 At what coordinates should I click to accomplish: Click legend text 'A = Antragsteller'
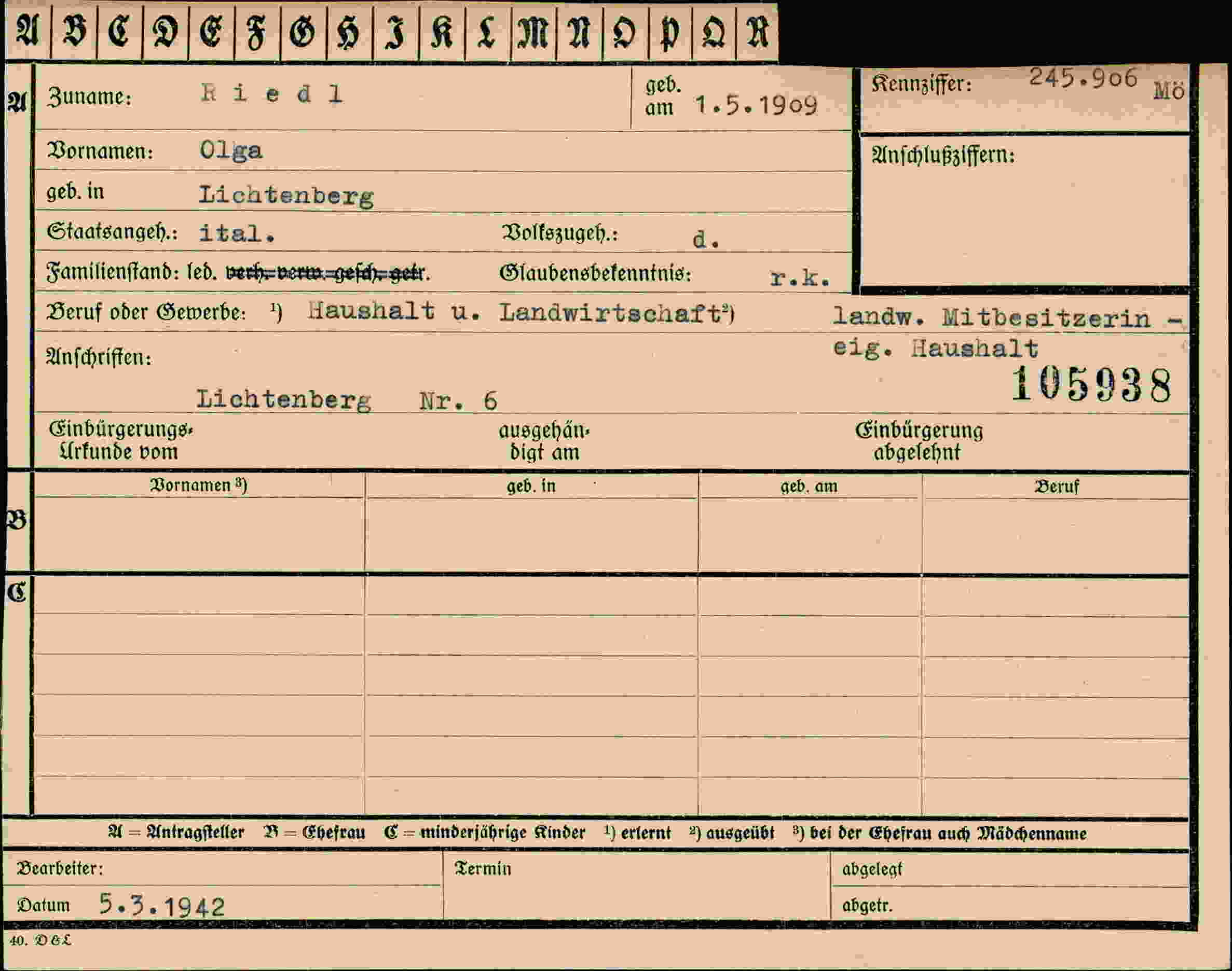(x=176, y=833)
